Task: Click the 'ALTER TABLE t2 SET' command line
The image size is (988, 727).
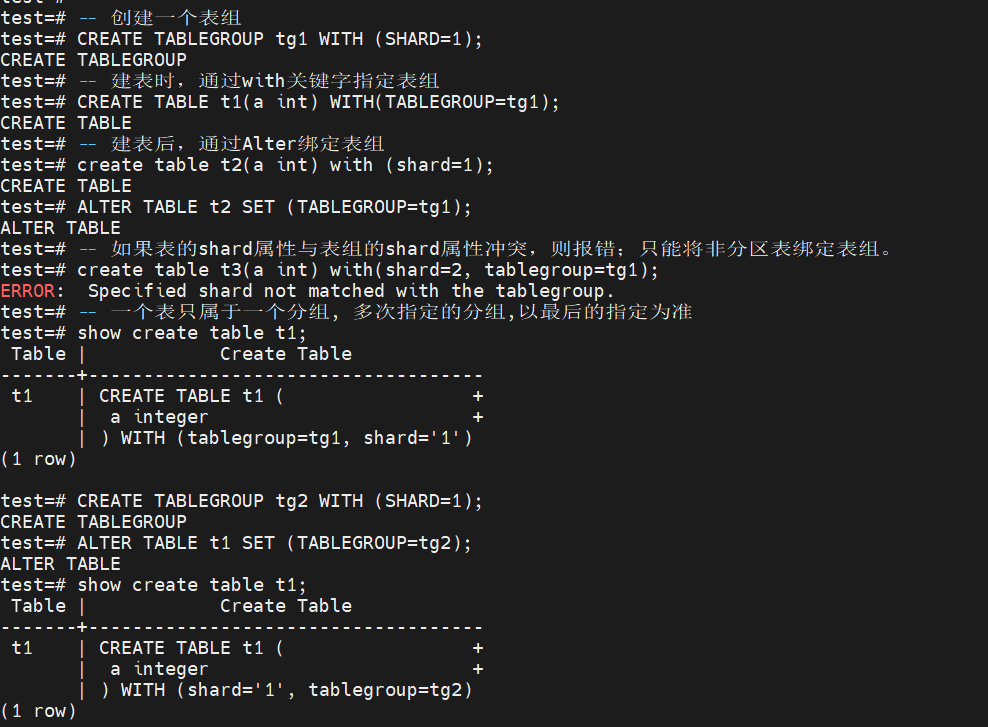Action: [273, 207]
